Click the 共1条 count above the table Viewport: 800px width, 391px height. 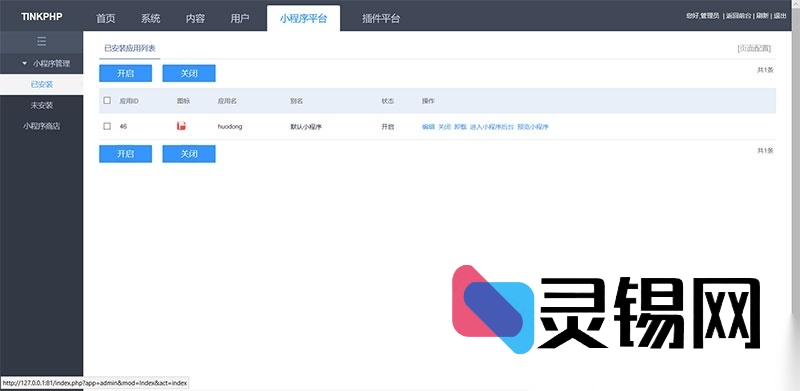(765, 70)
